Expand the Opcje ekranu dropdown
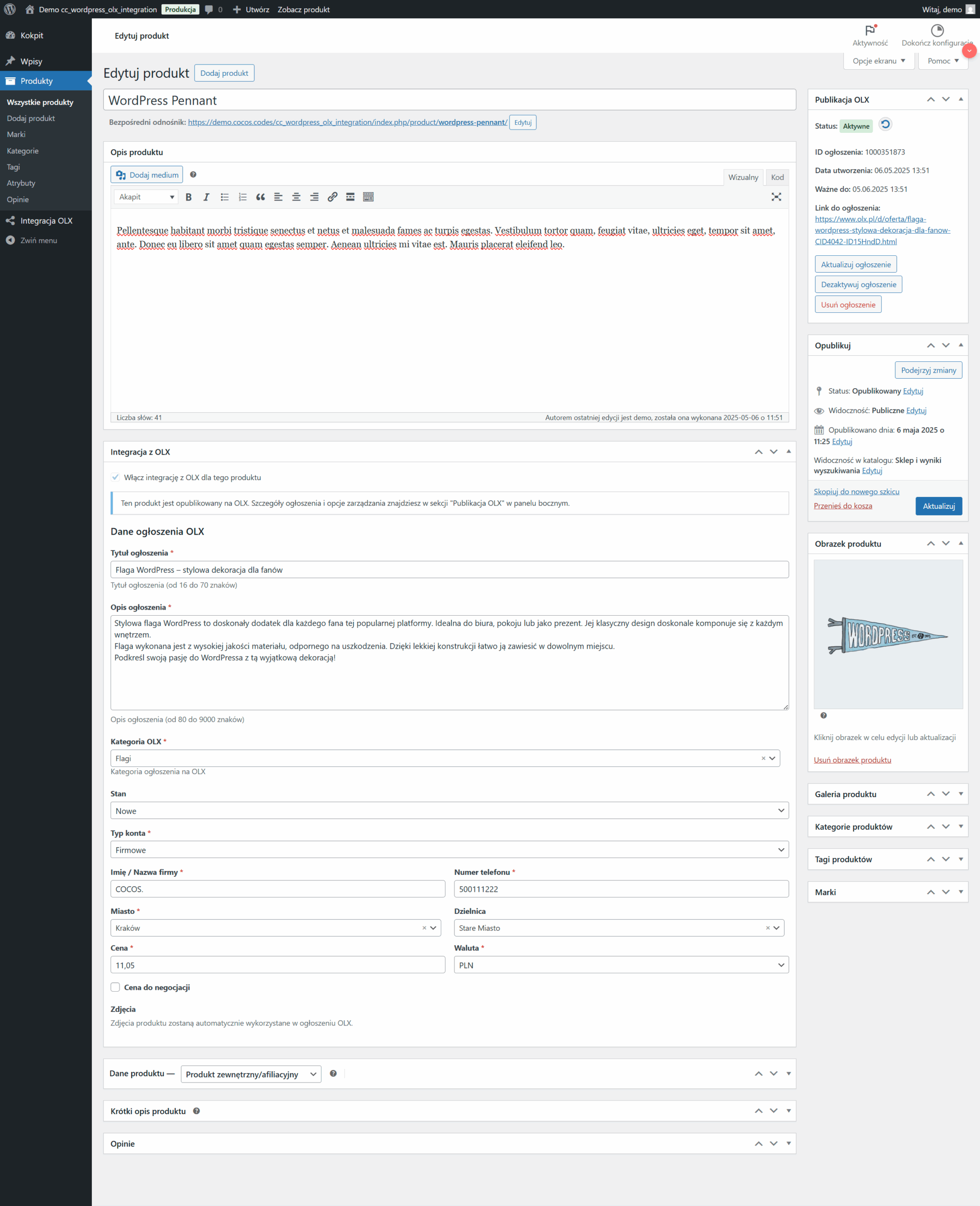Screen dimensions: 980x1206 point(878,61)
